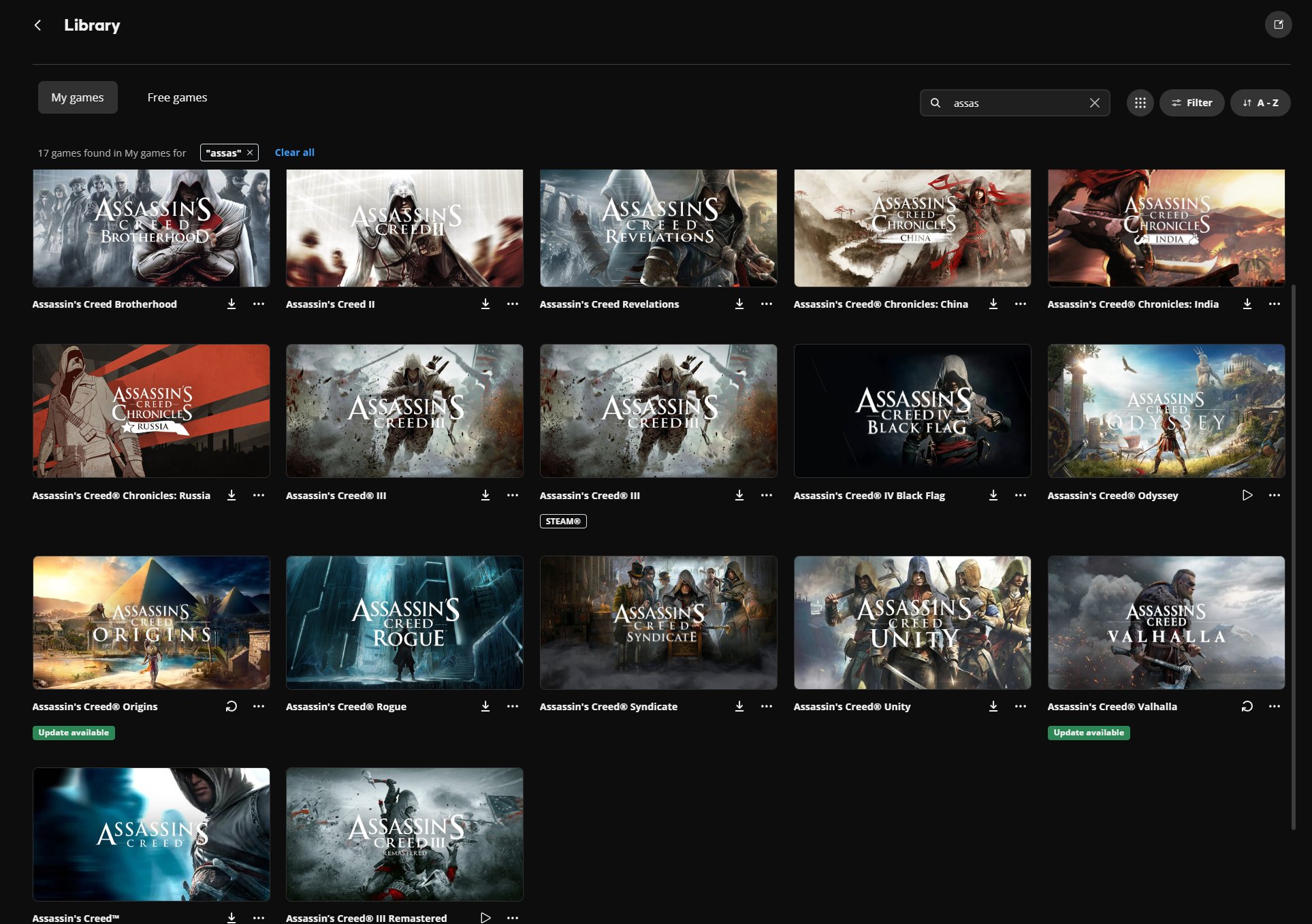
Task: Open more options for Chronicles: India
Action: [x=1275, y=304]
